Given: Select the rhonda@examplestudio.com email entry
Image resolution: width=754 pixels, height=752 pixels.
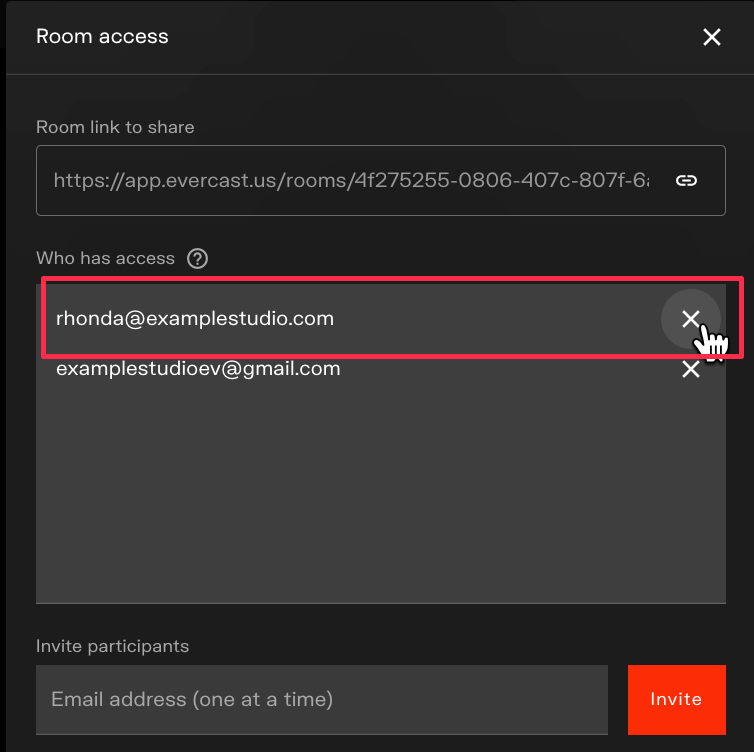Looking at the screenshot, I should 195,319.
